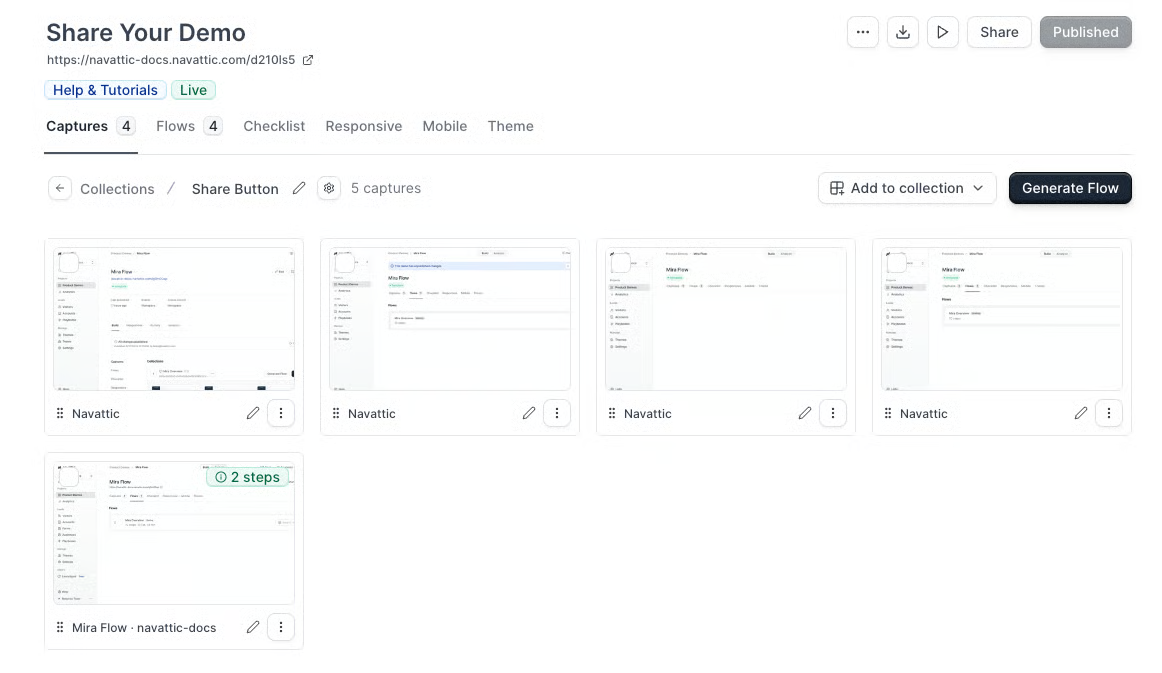The image size is (1162, 673).
Task: Open kebab menu for Mira Flow capture
Action: coord(281,627)
